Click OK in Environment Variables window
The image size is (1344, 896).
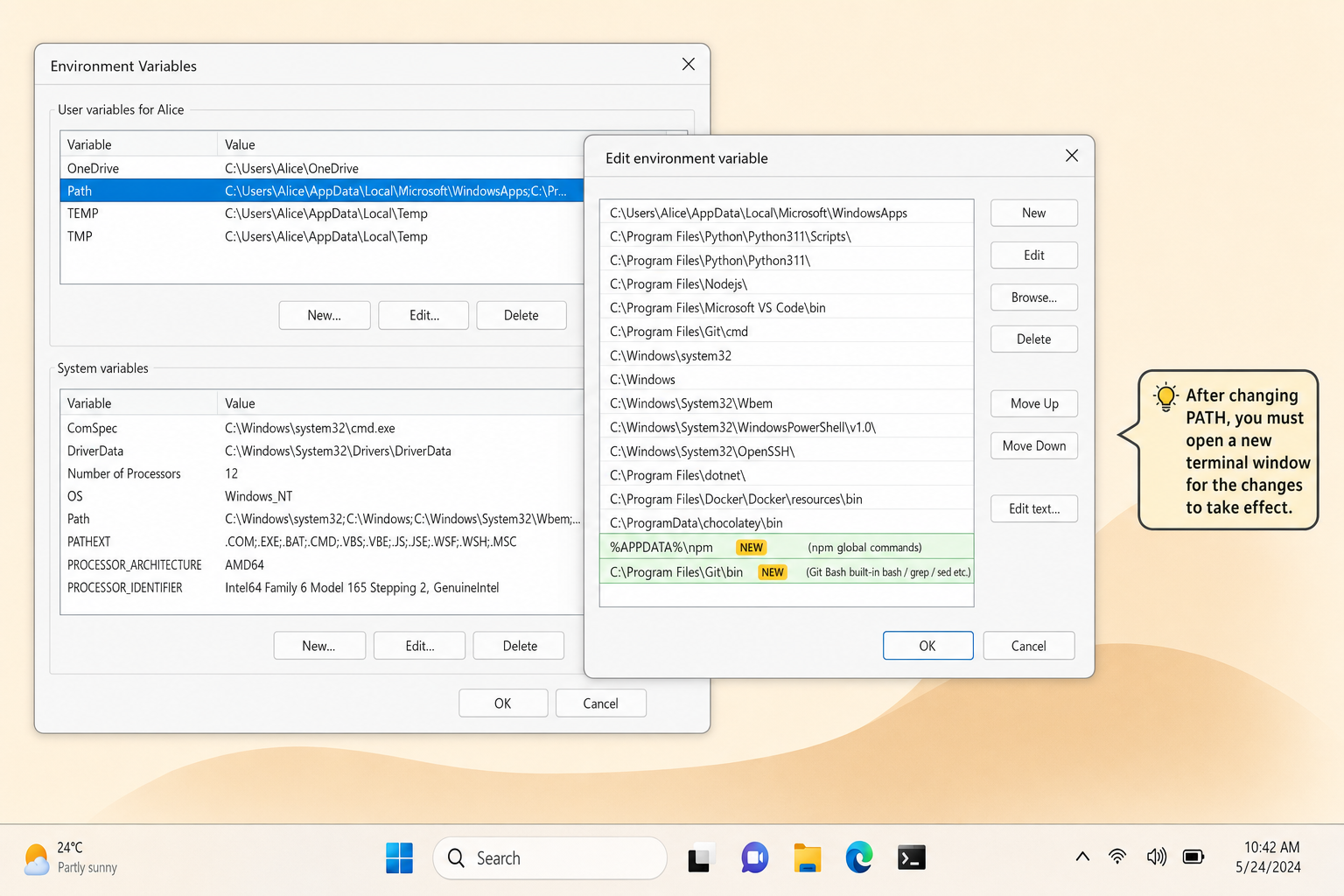(503, 703)
